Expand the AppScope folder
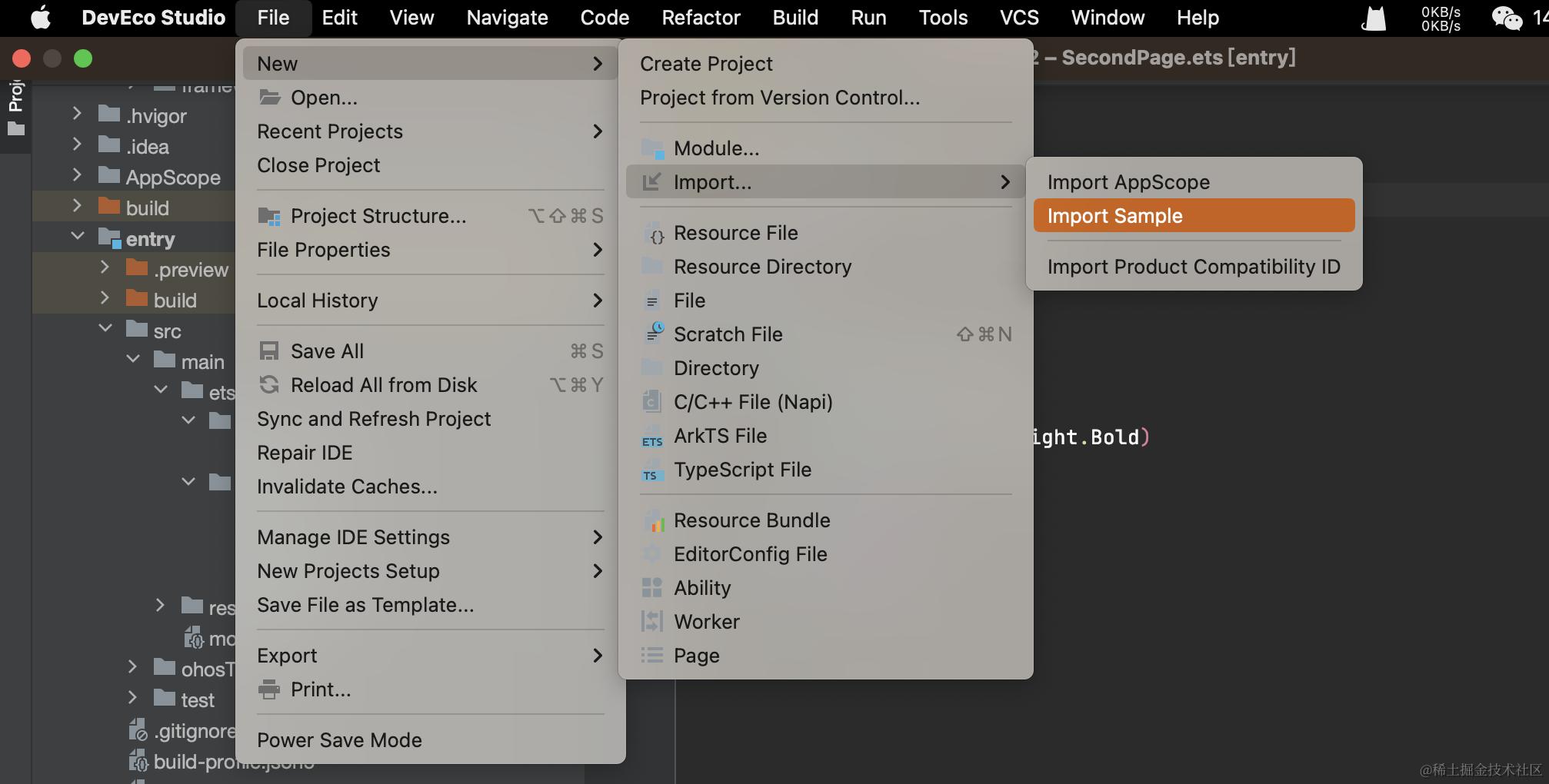The image size is (1549, 784). [x=77, y=175]
